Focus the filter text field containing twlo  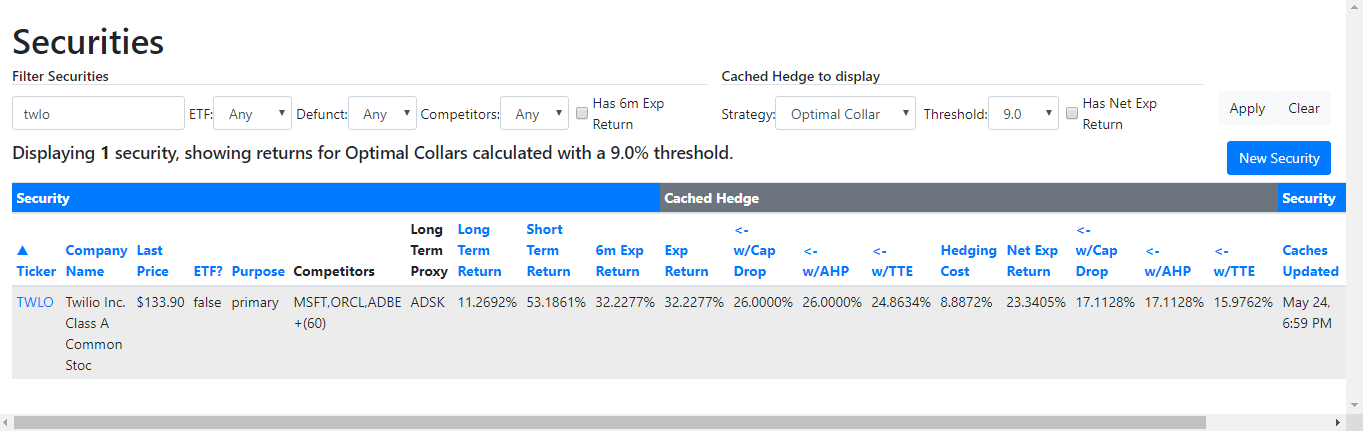tap(98, 114)
